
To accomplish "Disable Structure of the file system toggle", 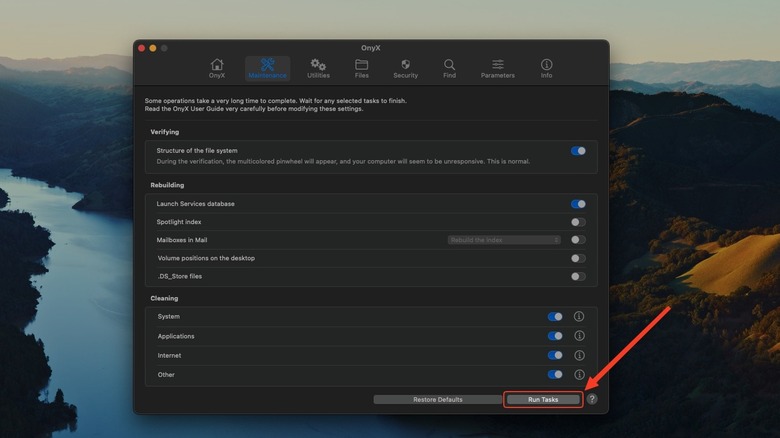I will [578, 151].
